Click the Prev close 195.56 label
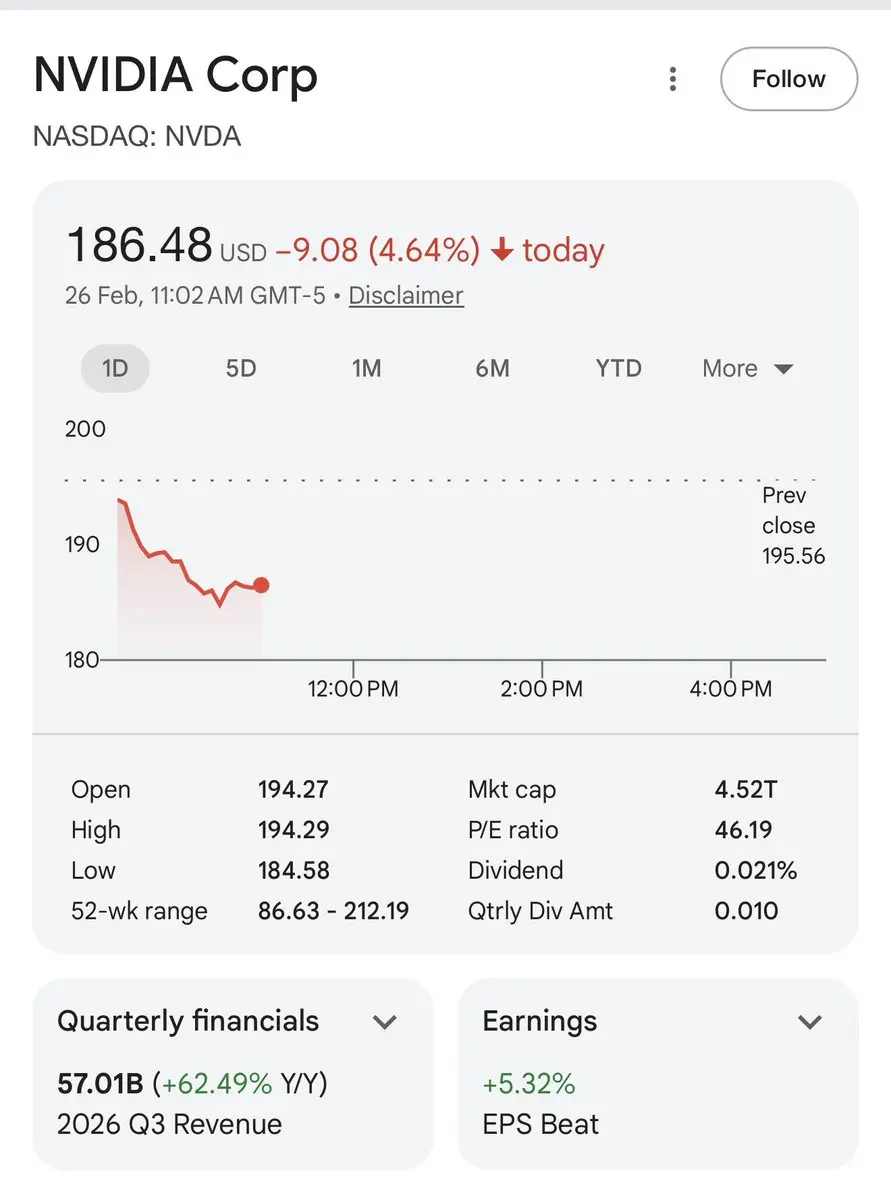Viewport: 891px width, 1200px height. click(793, 526)
